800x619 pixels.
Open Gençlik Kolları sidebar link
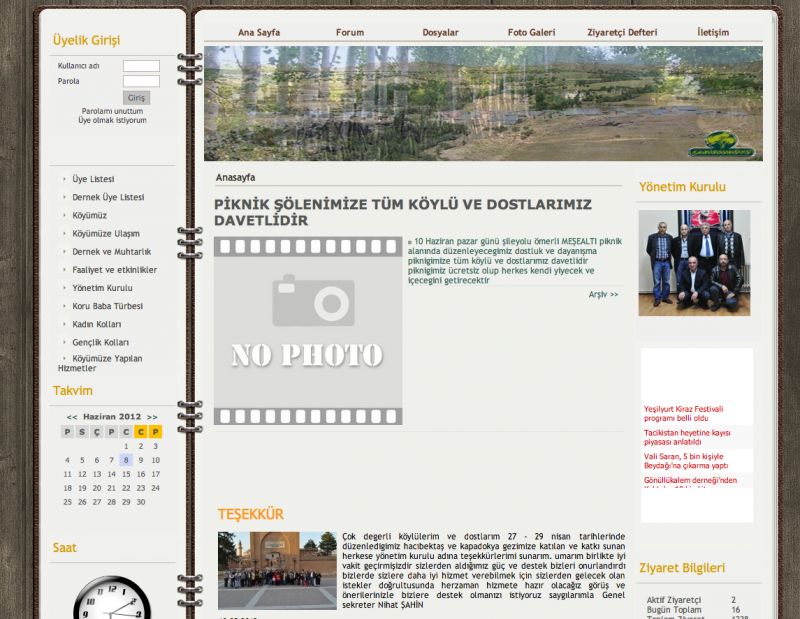[100, 342]
